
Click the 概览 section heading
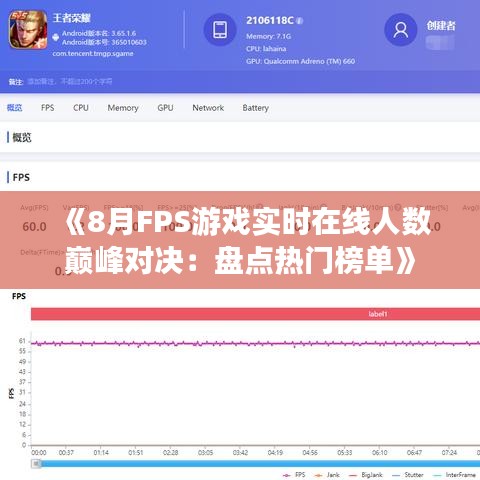(x=22, y=137)
